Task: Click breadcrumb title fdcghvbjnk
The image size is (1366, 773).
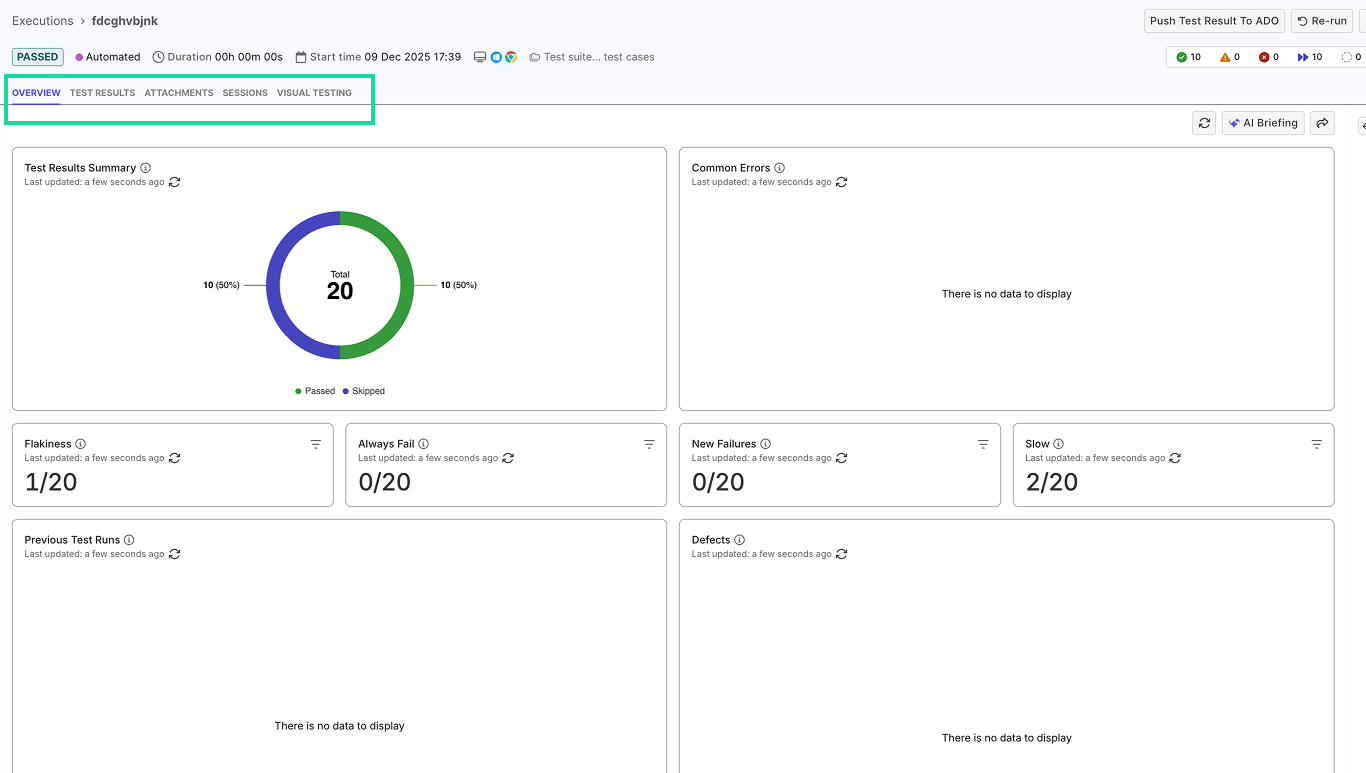Action: (x=125, y=21)
